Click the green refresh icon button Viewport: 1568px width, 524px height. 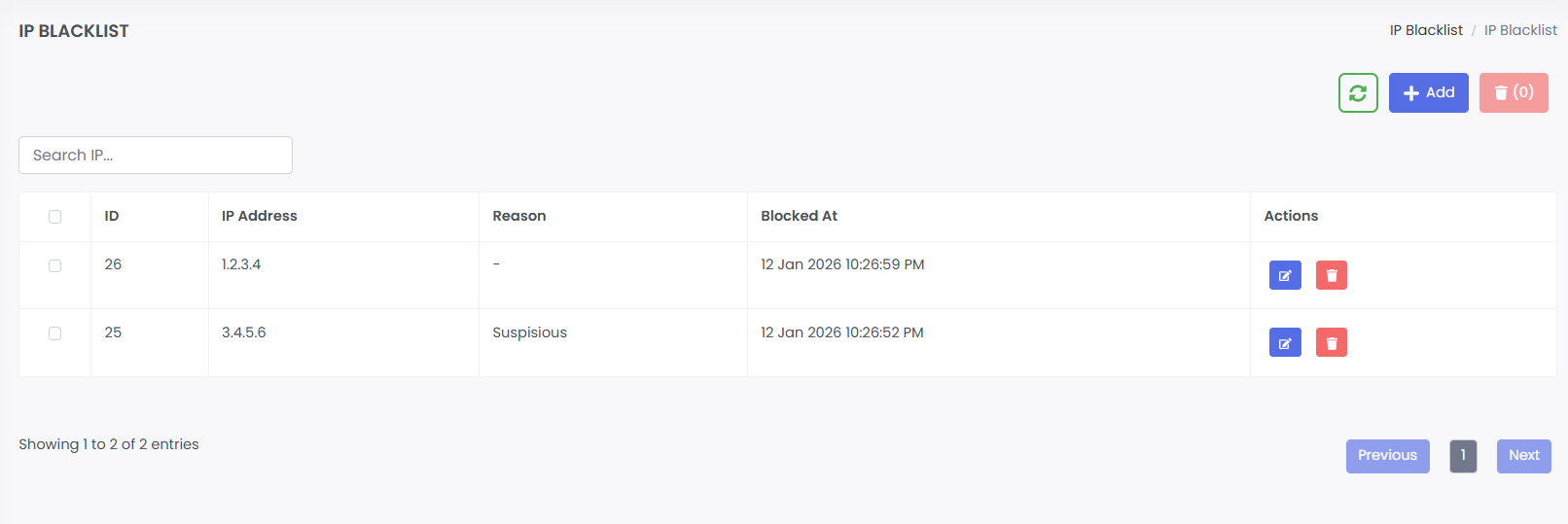click(x=1358, y=93)
